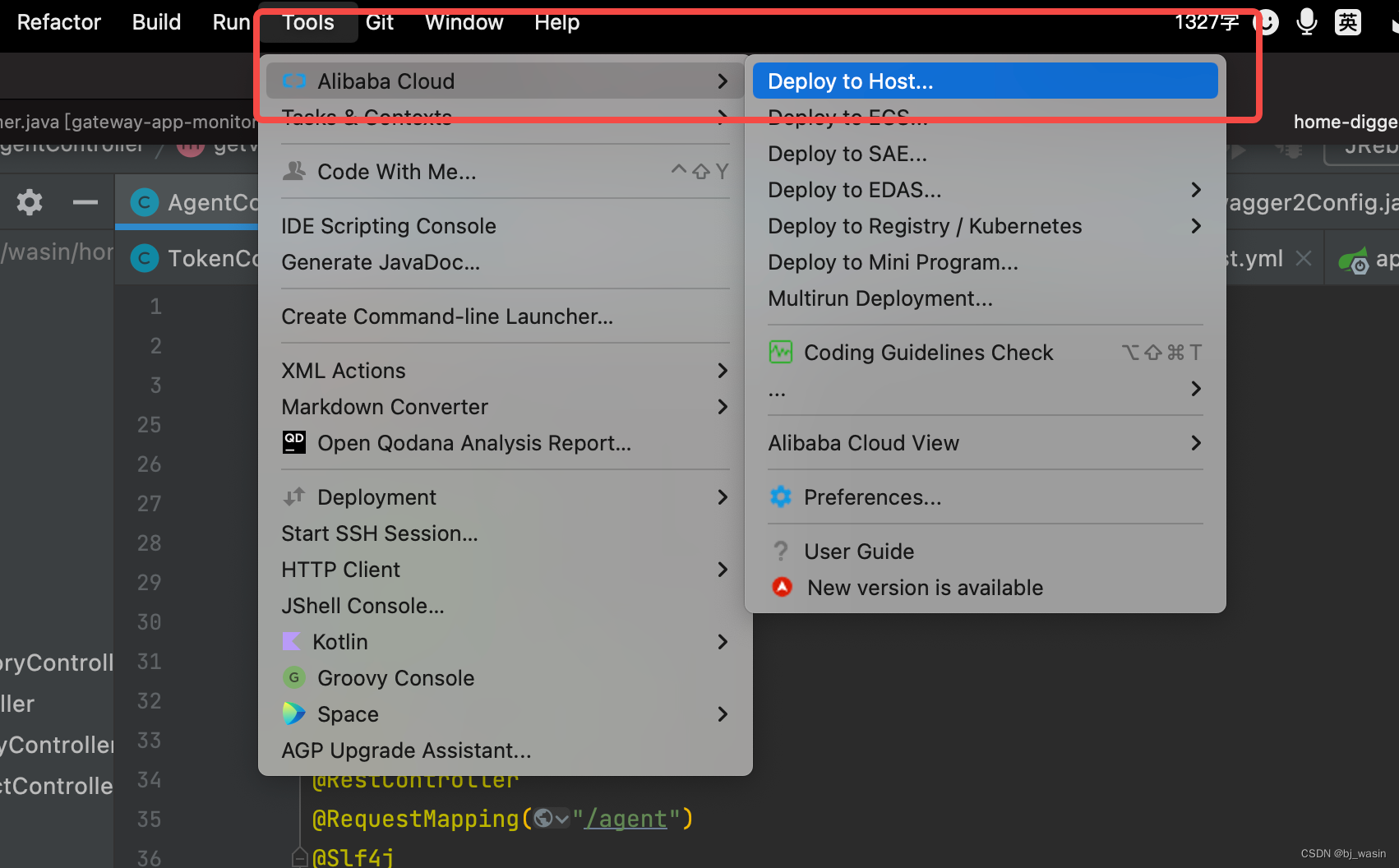The width and height of the screenshot is (1399, 868).
Task: Click the Groovy Console G icon
Action: click(x=294, y=677)
